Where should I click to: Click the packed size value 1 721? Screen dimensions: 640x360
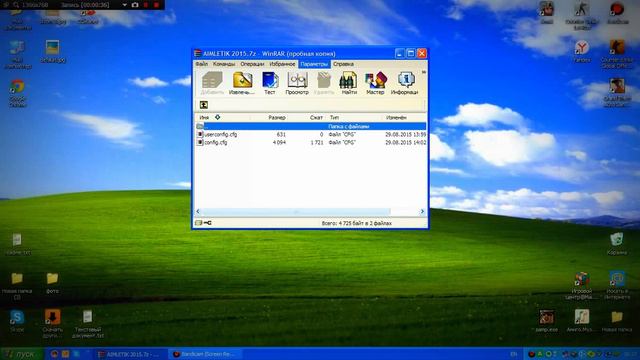coord(317,142)
